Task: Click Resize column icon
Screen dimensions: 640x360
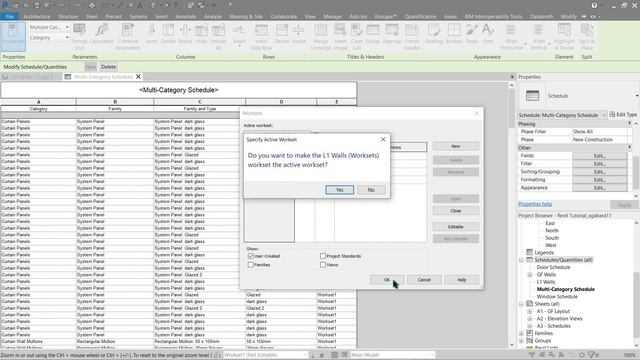Action: click(185, 33)
